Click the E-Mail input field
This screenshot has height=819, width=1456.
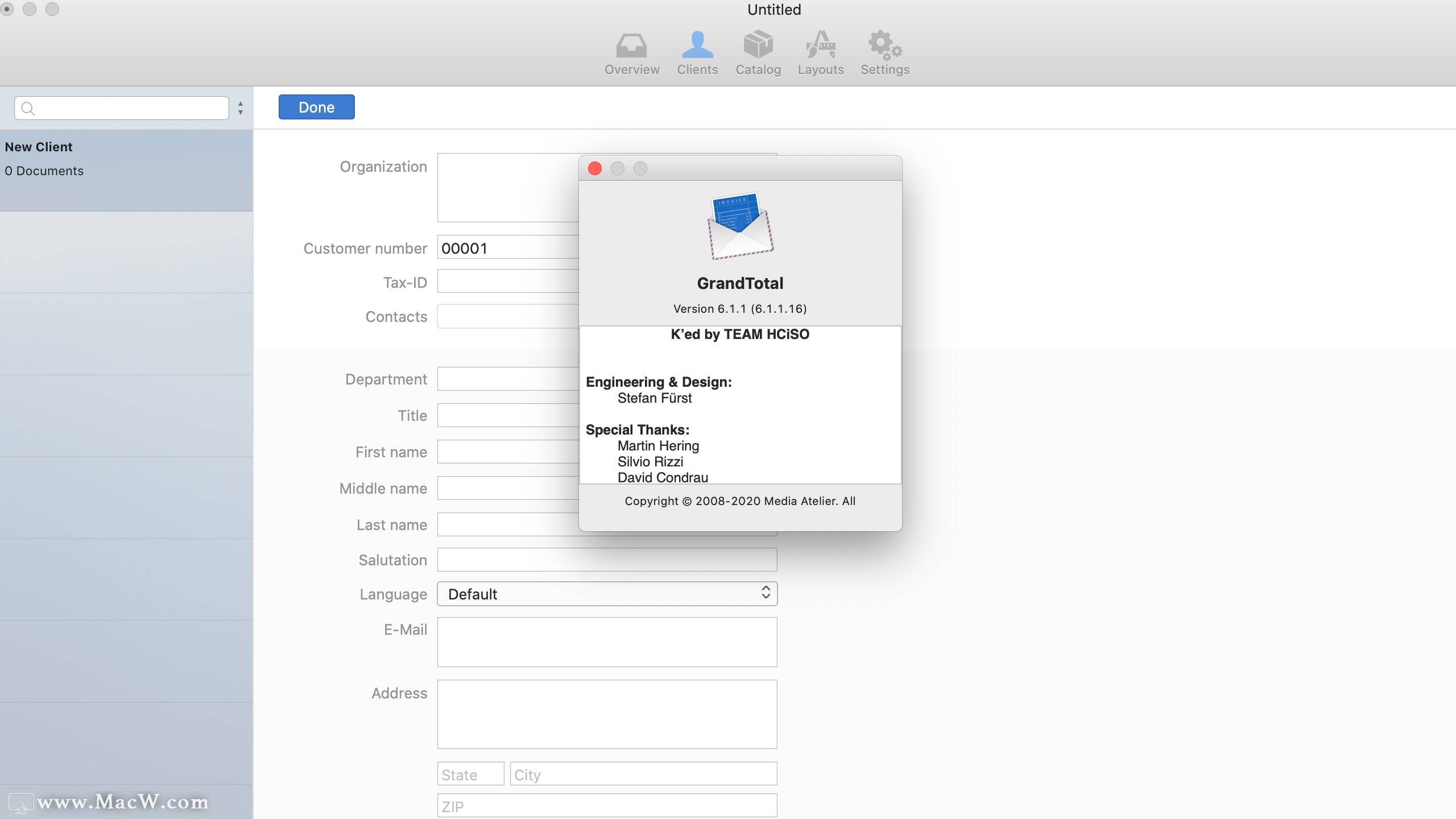point(607,642)
